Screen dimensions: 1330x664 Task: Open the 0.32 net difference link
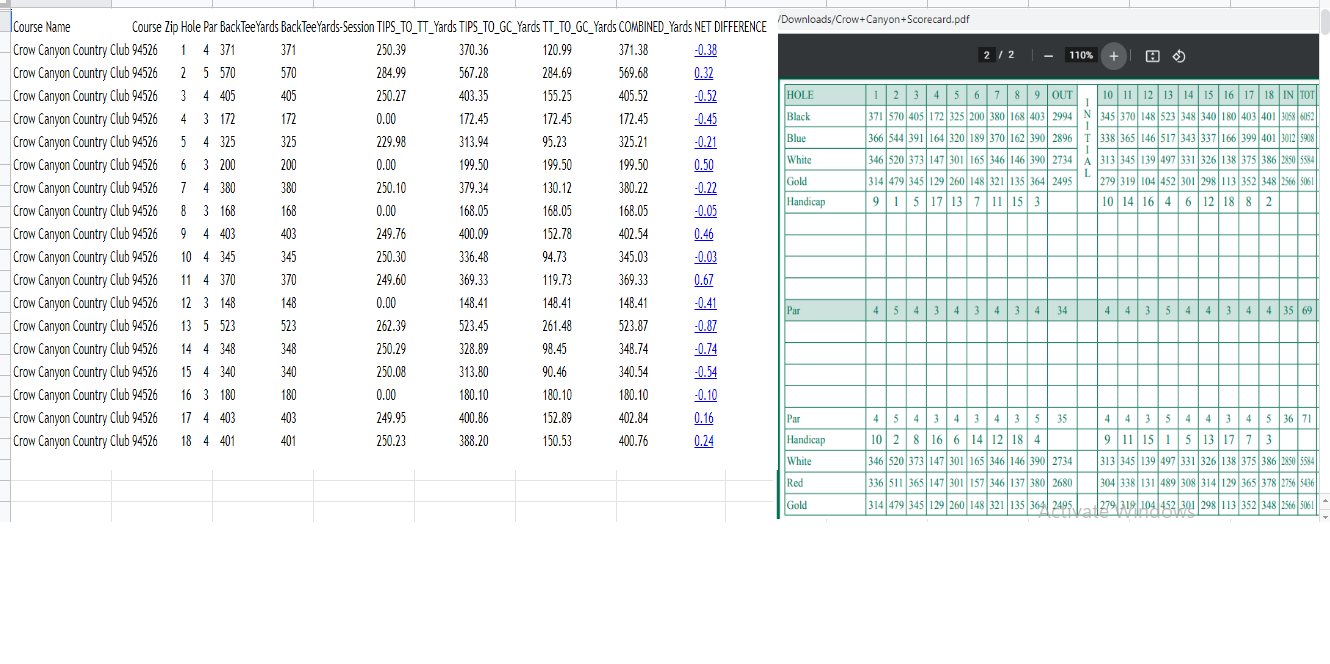[704, 73]
